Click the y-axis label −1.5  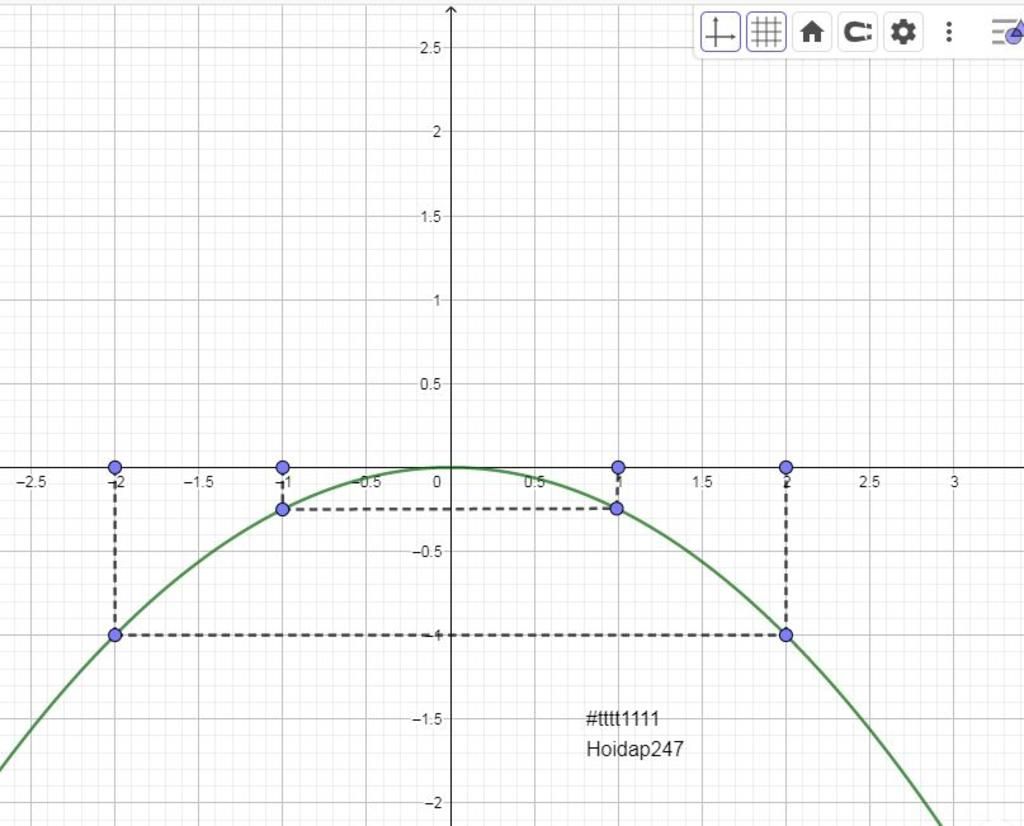pyautogui.click(x=427, y=719)
